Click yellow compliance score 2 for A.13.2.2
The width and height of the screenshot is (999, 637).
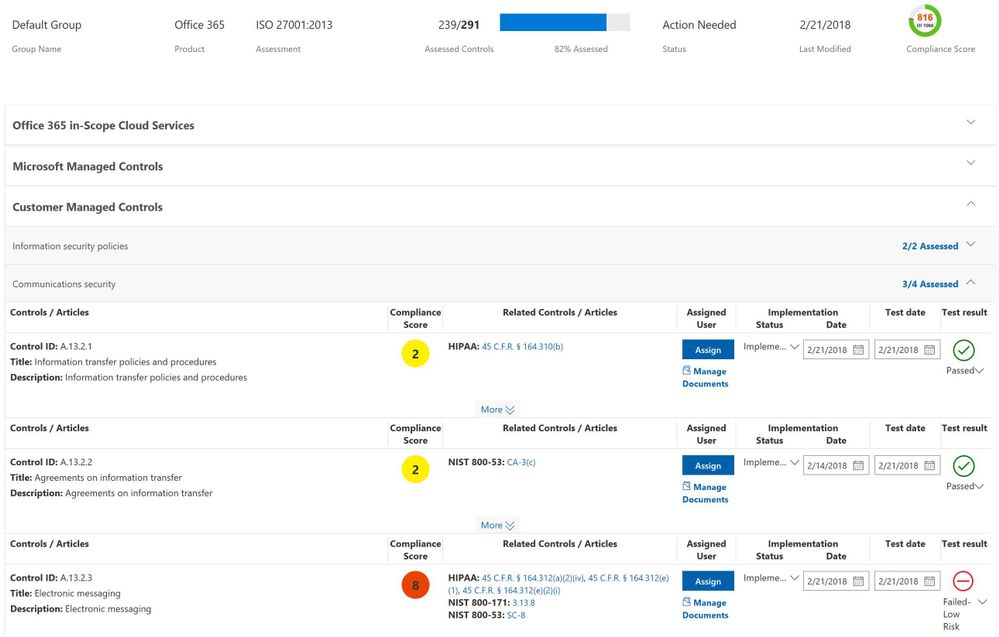[415, 469]
